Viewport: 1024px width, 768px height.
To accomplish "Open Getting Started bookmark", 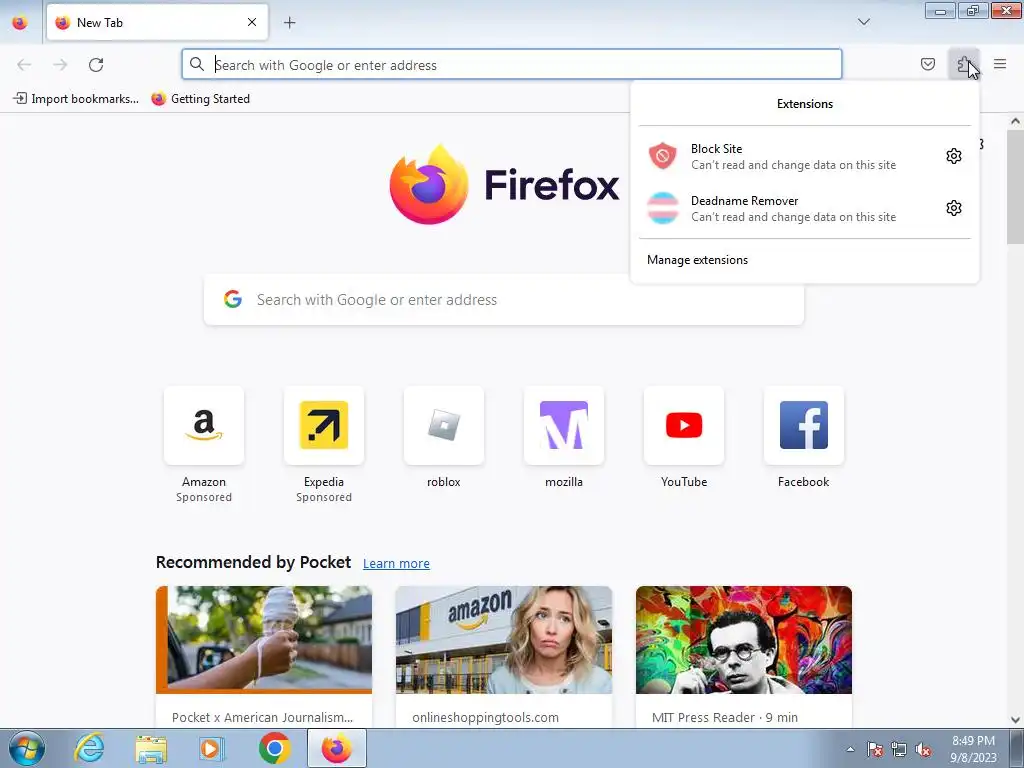I will pos(200,99).
